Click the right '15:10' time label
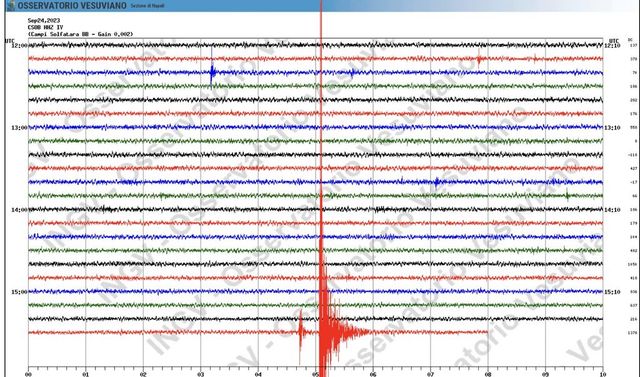 tap(612, 292)
